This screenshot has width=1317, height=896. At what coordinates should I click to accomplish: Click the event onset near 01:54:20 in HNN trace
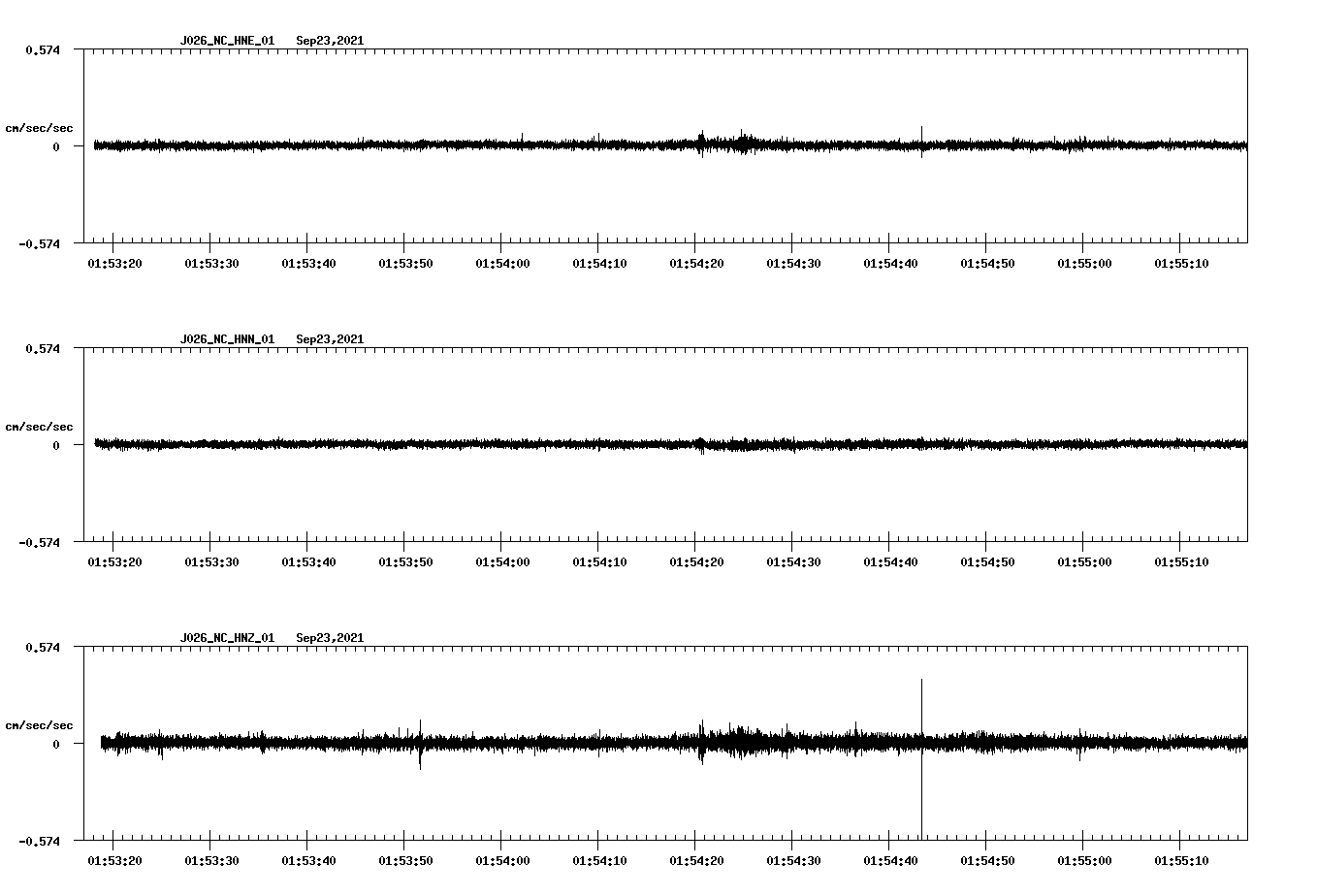701,445
